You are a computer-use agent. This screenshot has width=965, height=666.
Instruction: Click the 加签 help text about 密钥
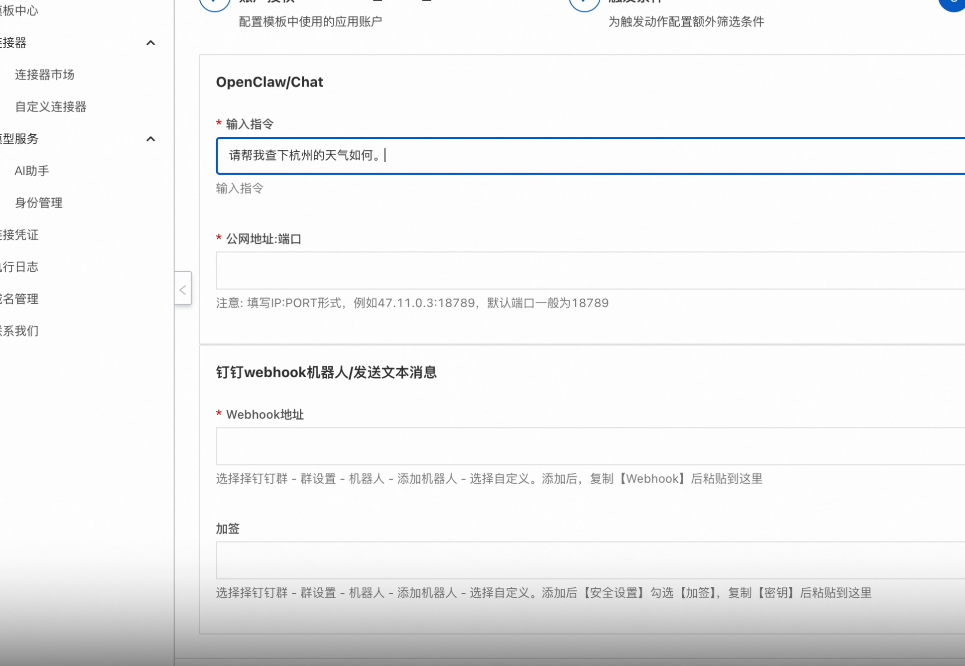[543, 593]
